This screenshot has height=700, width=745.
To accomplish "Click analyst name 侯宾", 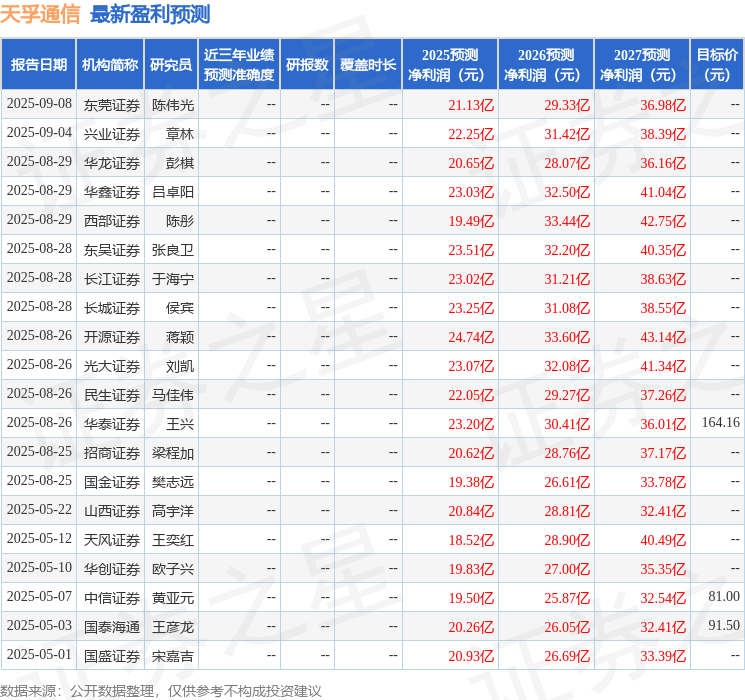I will 180,308.
